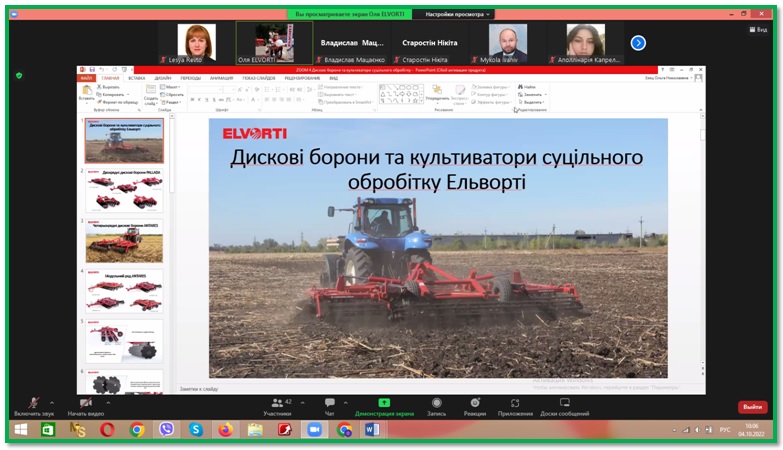Open Доски сообщений whiteboards
This screenshot has width=783, height=450.
[564, 407]
